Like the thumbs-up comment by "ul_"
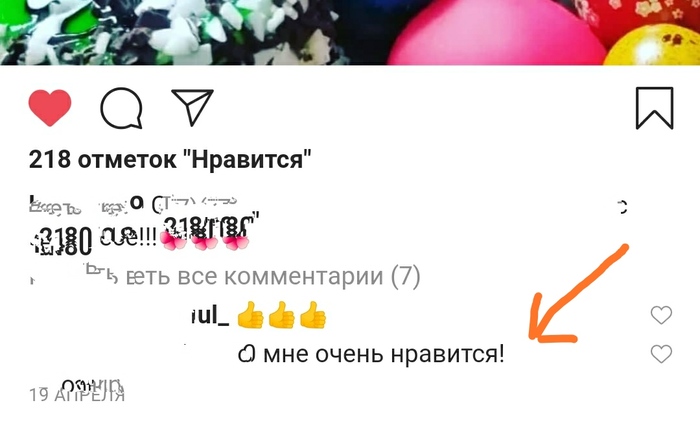This screenshot has width=700, height=427. coord(661,315)
